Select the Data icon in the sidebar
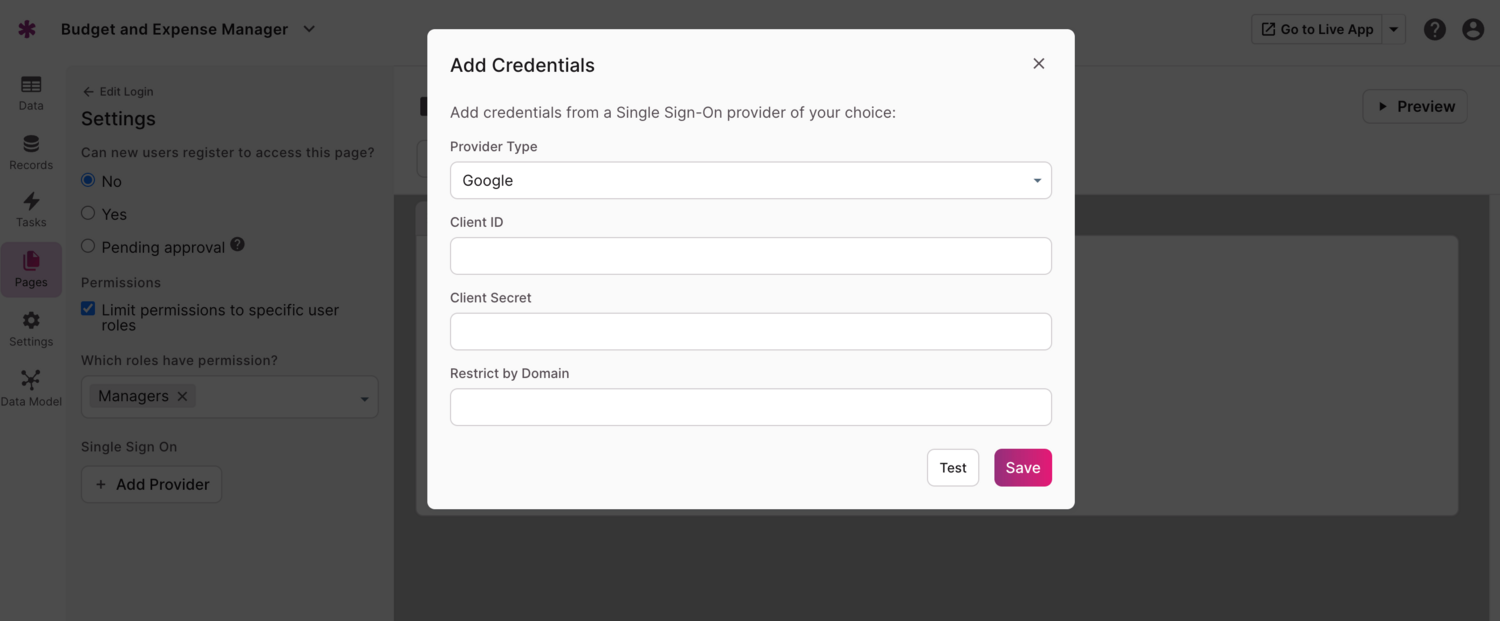The width and height of the screenshot is (1500, 621). 31,91
